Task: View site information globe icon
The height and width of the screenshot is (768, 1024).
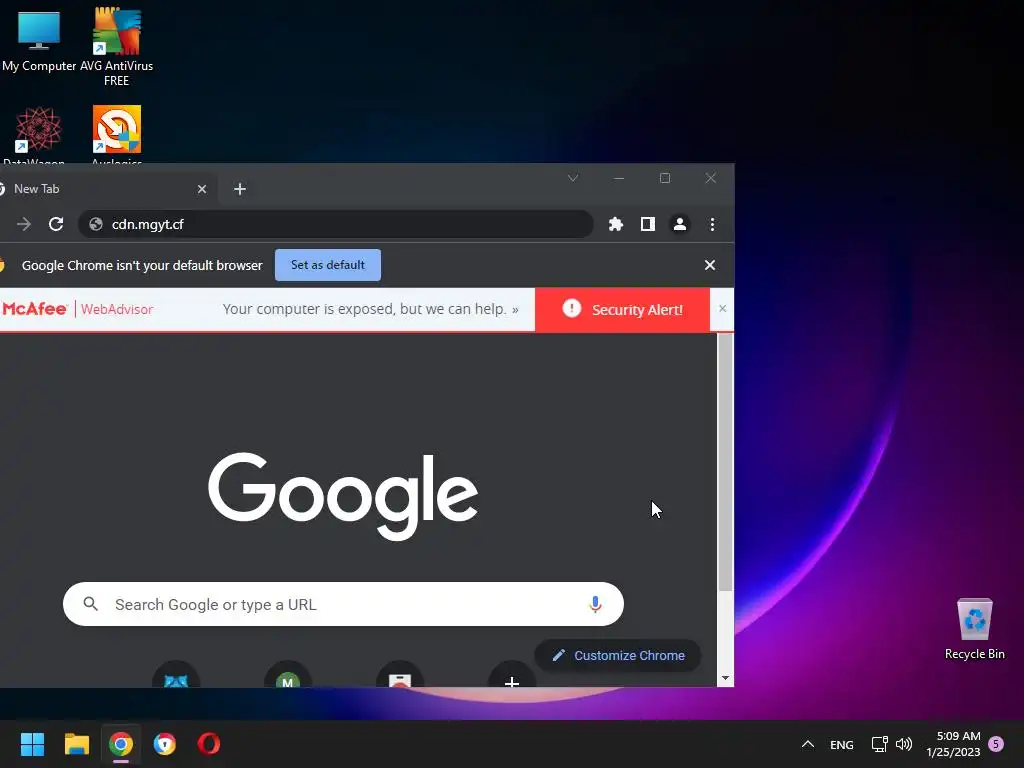Action: point(96,224)
